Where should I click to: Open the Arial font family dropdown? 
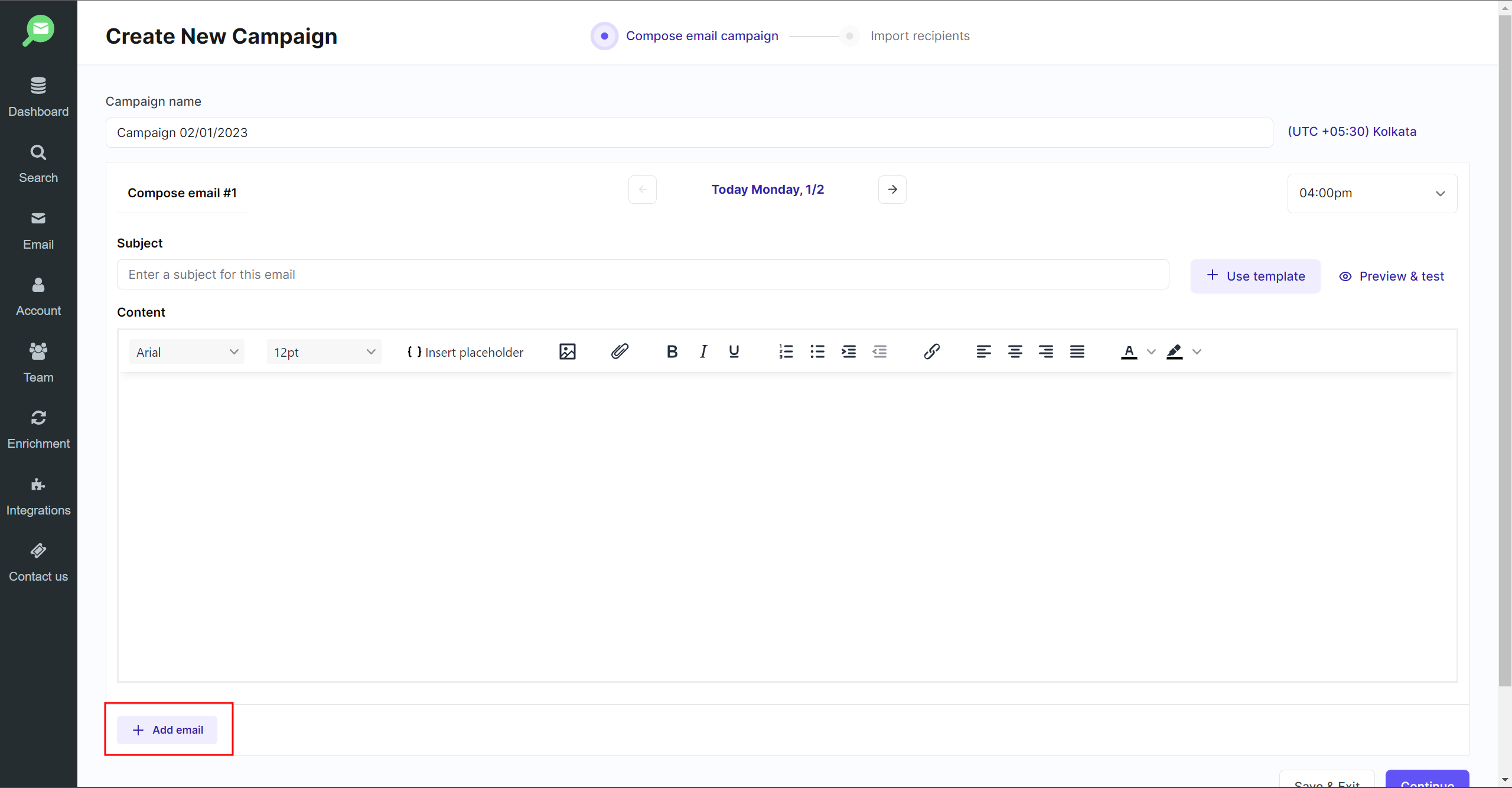pyautogui.click(x=187, y=352)
